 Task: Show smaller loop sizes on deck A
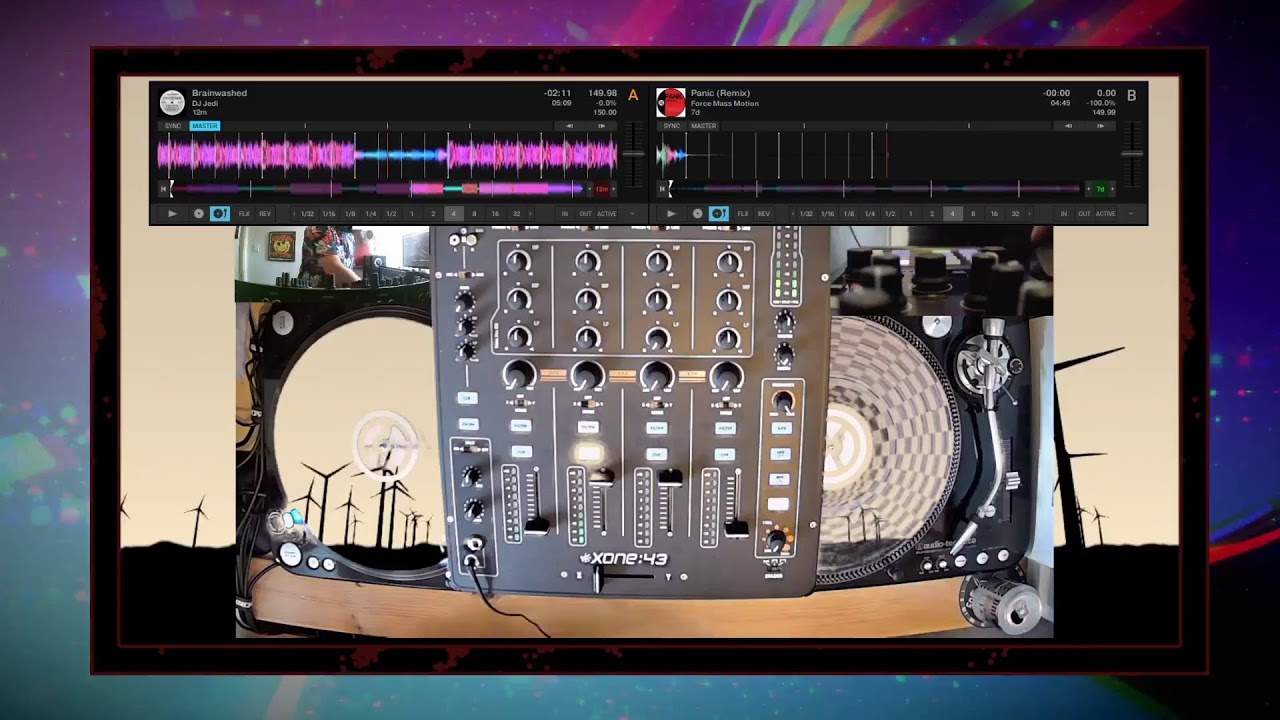(x=294, y=214)
